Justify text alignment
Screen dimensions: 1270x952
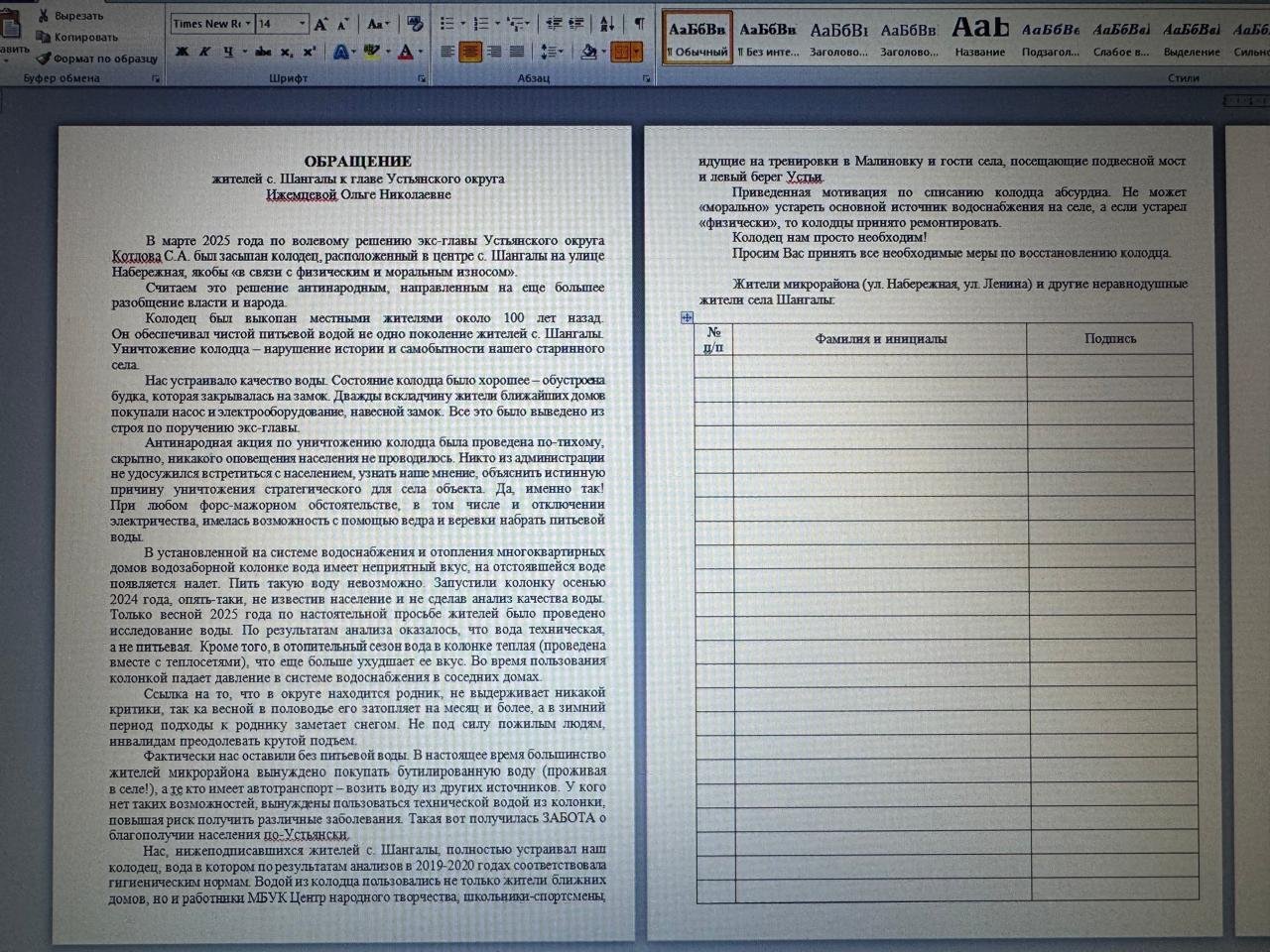[x=516, y=52]
